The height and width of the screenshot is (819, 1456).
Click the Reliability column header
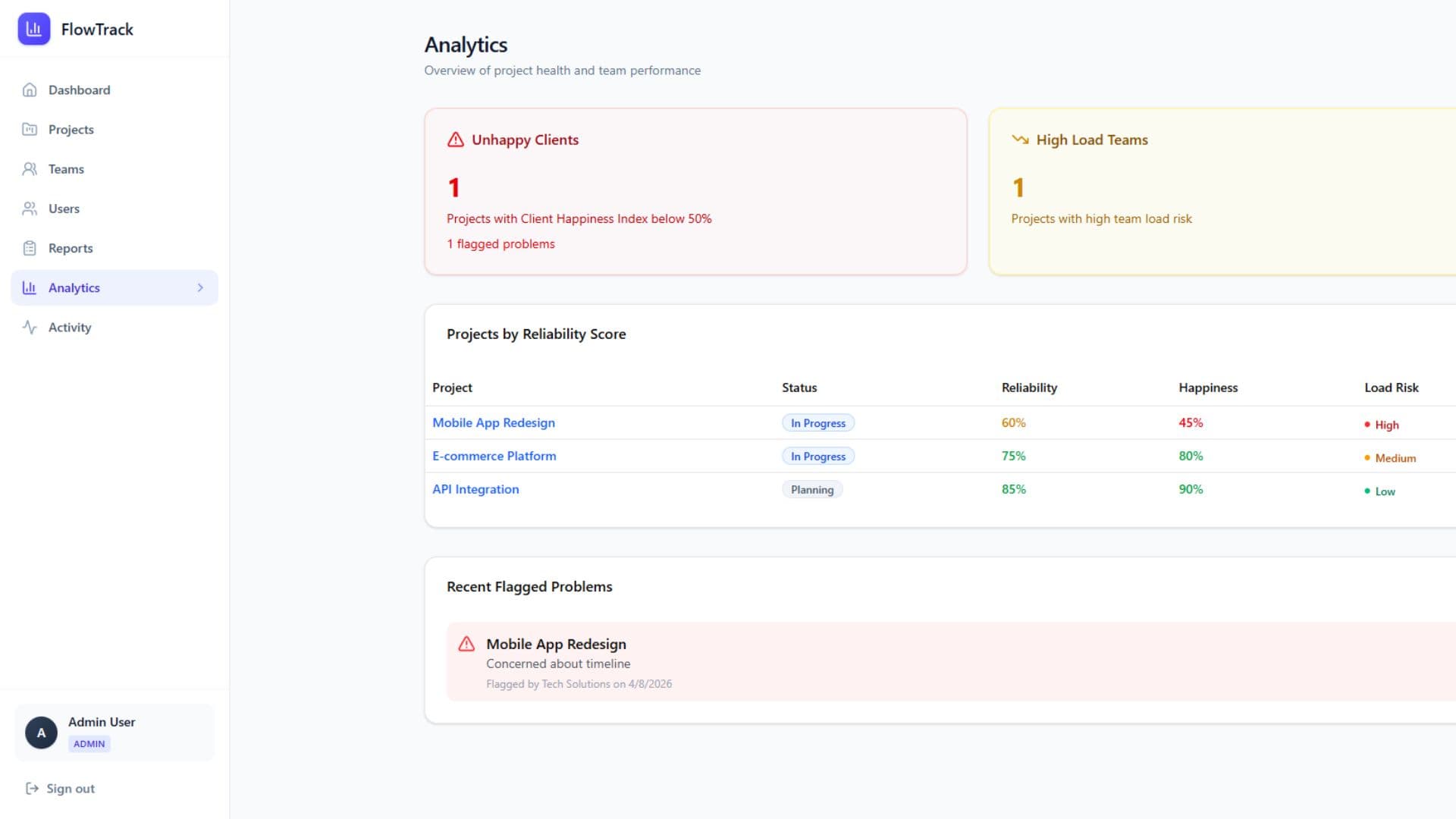coord(1029,388)
